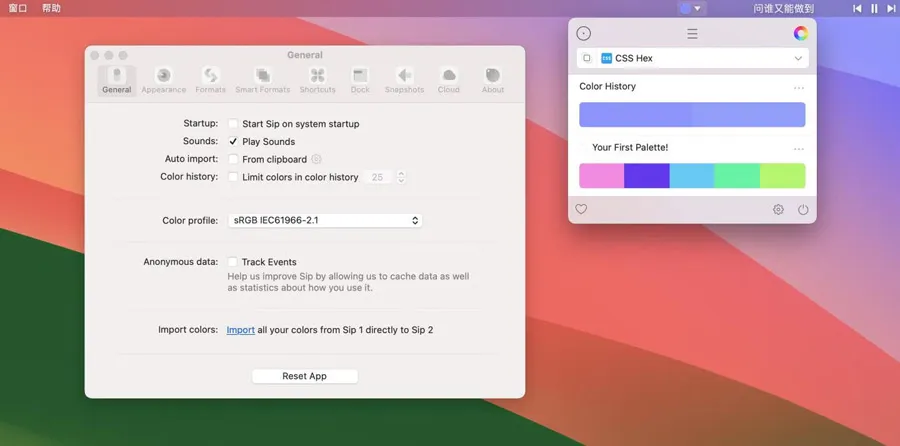900x446 pixels.
Task: Click the copy icon beside CSS Hex
Action: [x=587, y=59]
